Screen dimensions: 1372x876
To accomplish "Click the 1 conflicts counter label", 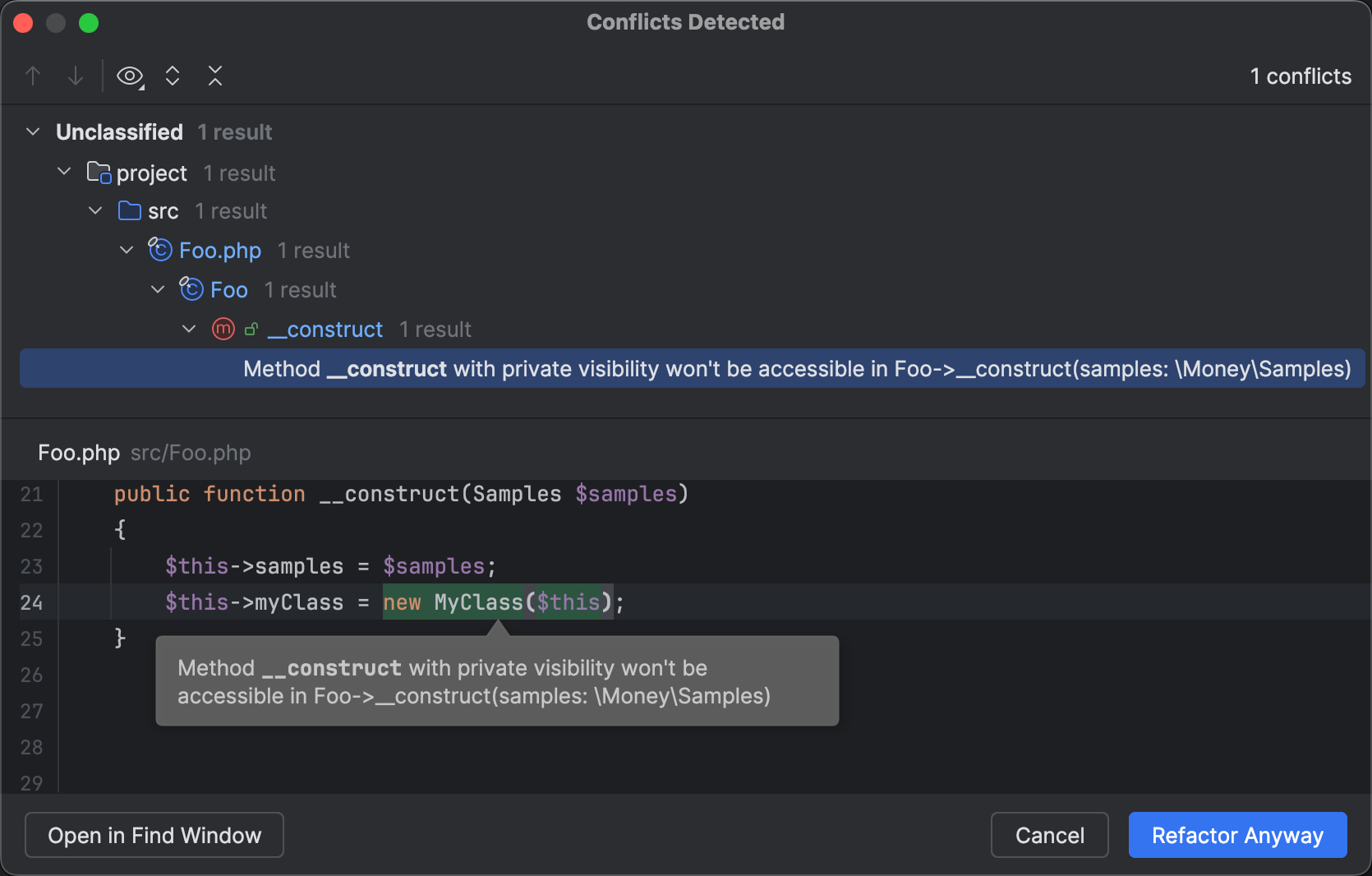I will [x=1301, y=76].
